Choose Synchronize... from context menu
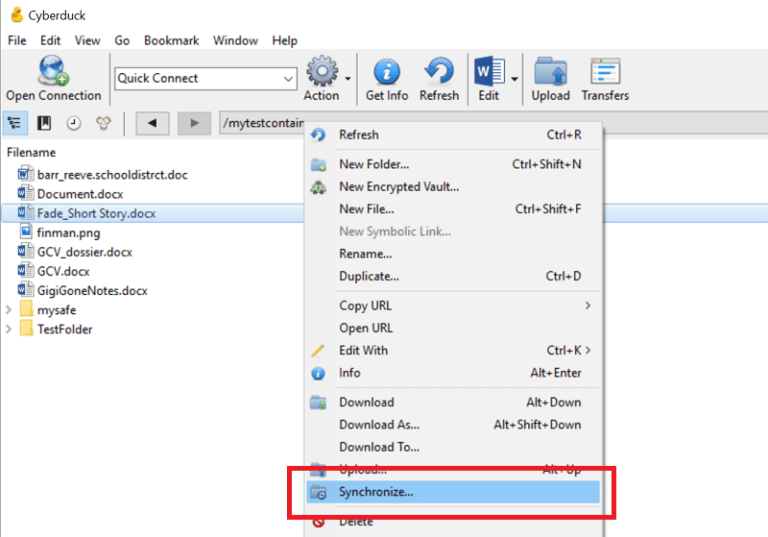Screen dimensions: 768x537 click(x=453, y=492)
